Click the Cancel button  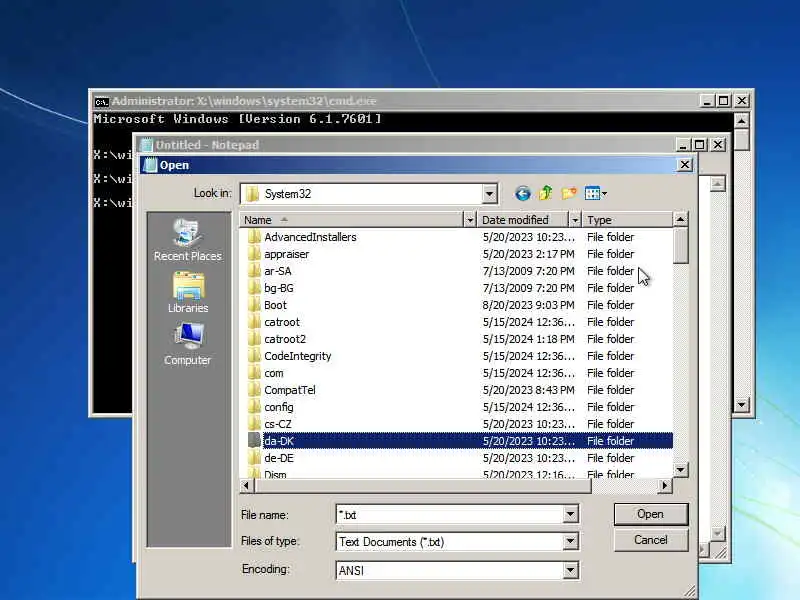[651, 540]
